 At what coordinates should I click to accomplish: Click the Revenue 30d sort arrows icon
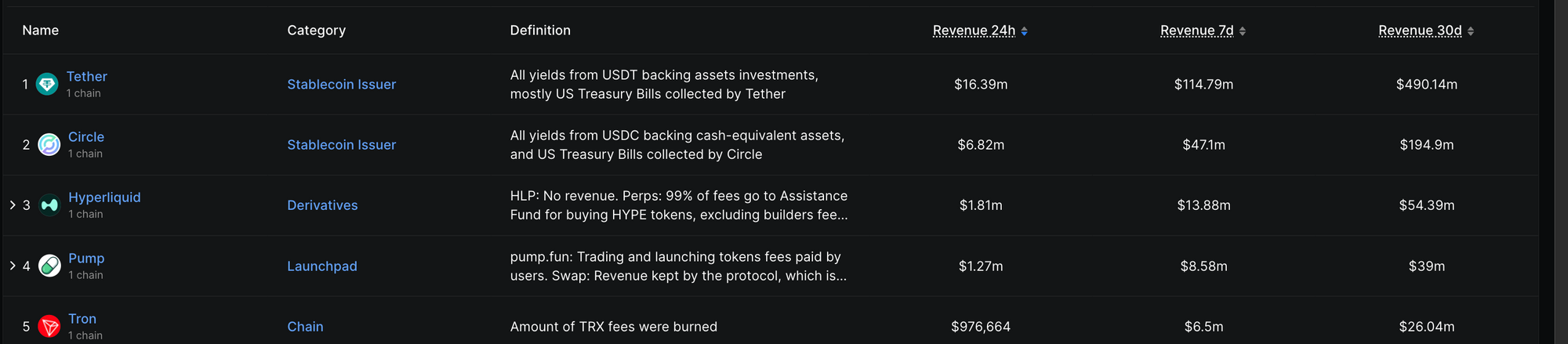point(1471,31)
